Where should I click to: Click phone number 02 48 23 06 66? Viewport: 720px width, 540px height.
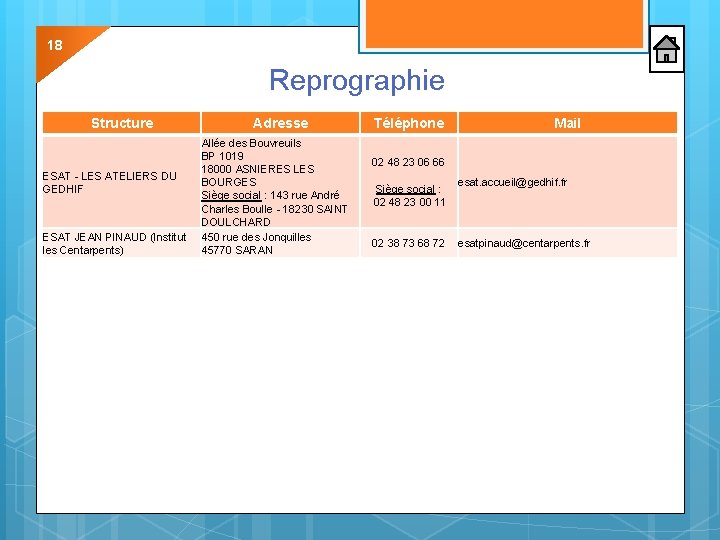(408, 162)
